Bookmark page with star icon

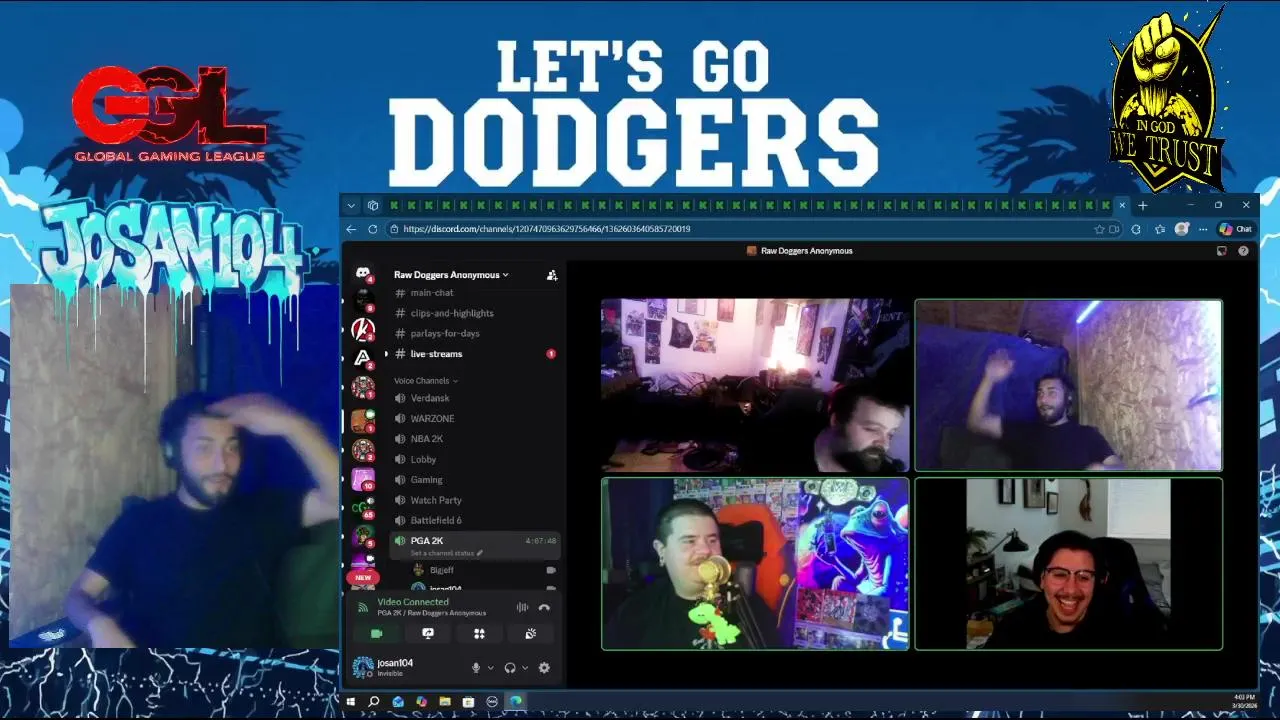point(1100,229)
